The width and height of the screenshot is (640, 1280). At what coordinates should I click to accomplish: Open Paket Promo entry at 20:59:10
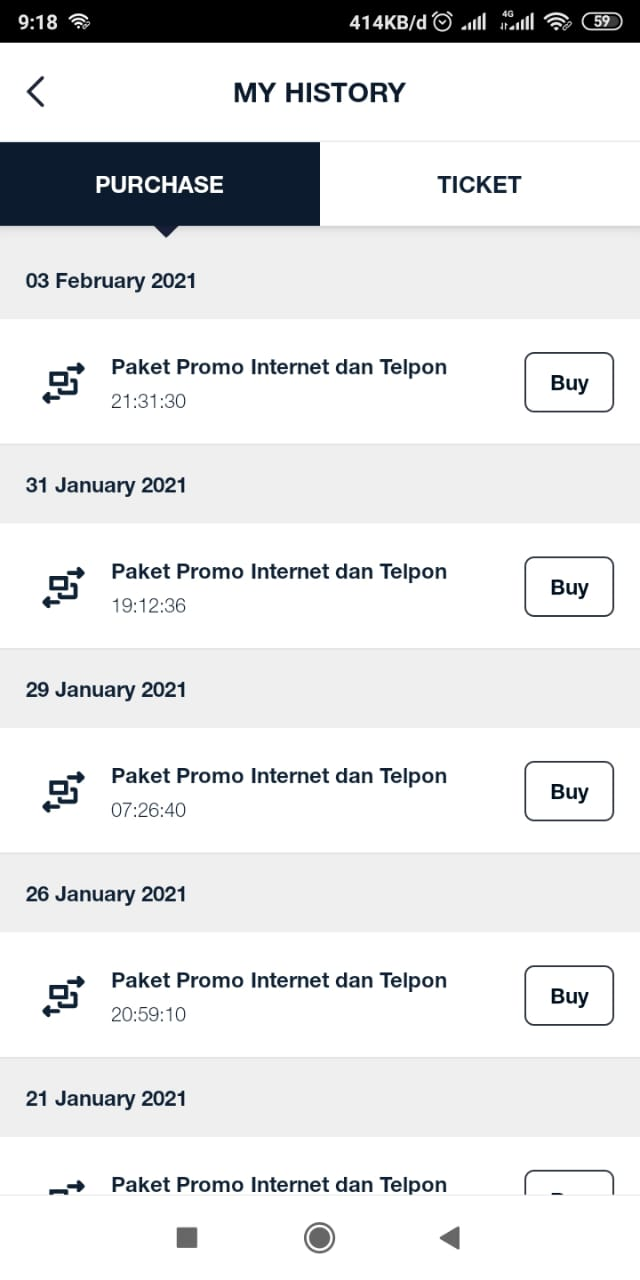tap(279, 996)
